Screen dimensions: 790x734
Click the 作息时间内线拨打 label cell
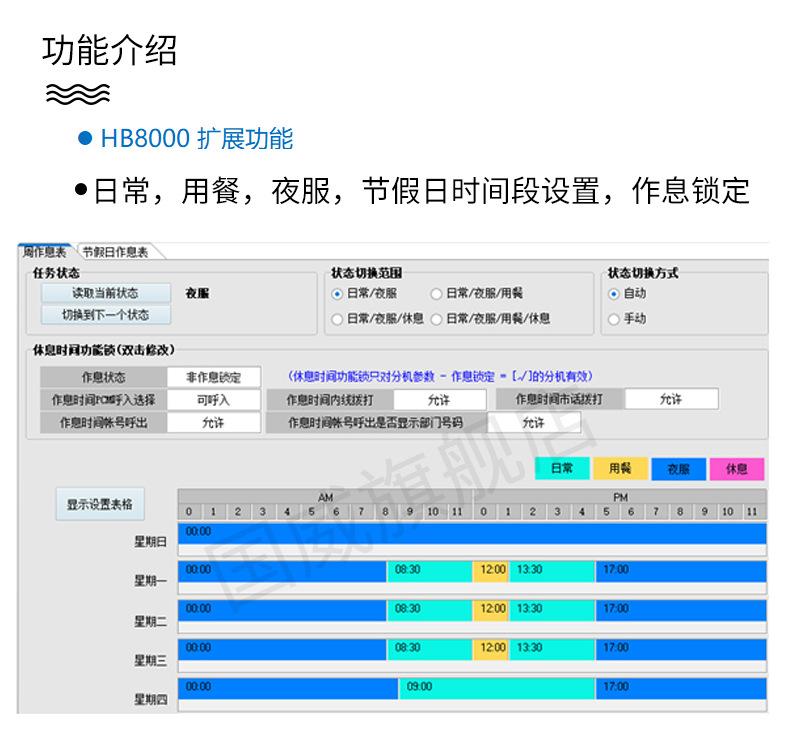(x=330, y=400)
